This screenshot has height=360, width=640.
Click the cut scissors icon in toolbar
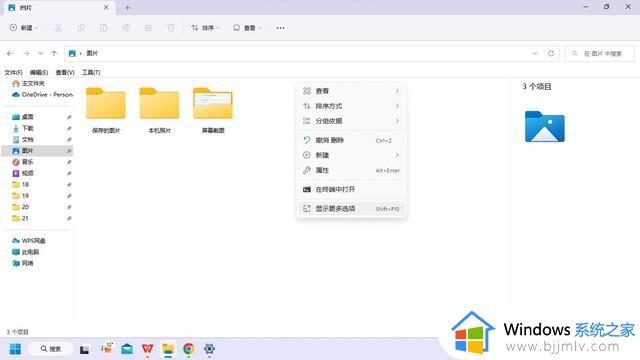(58, 28)
